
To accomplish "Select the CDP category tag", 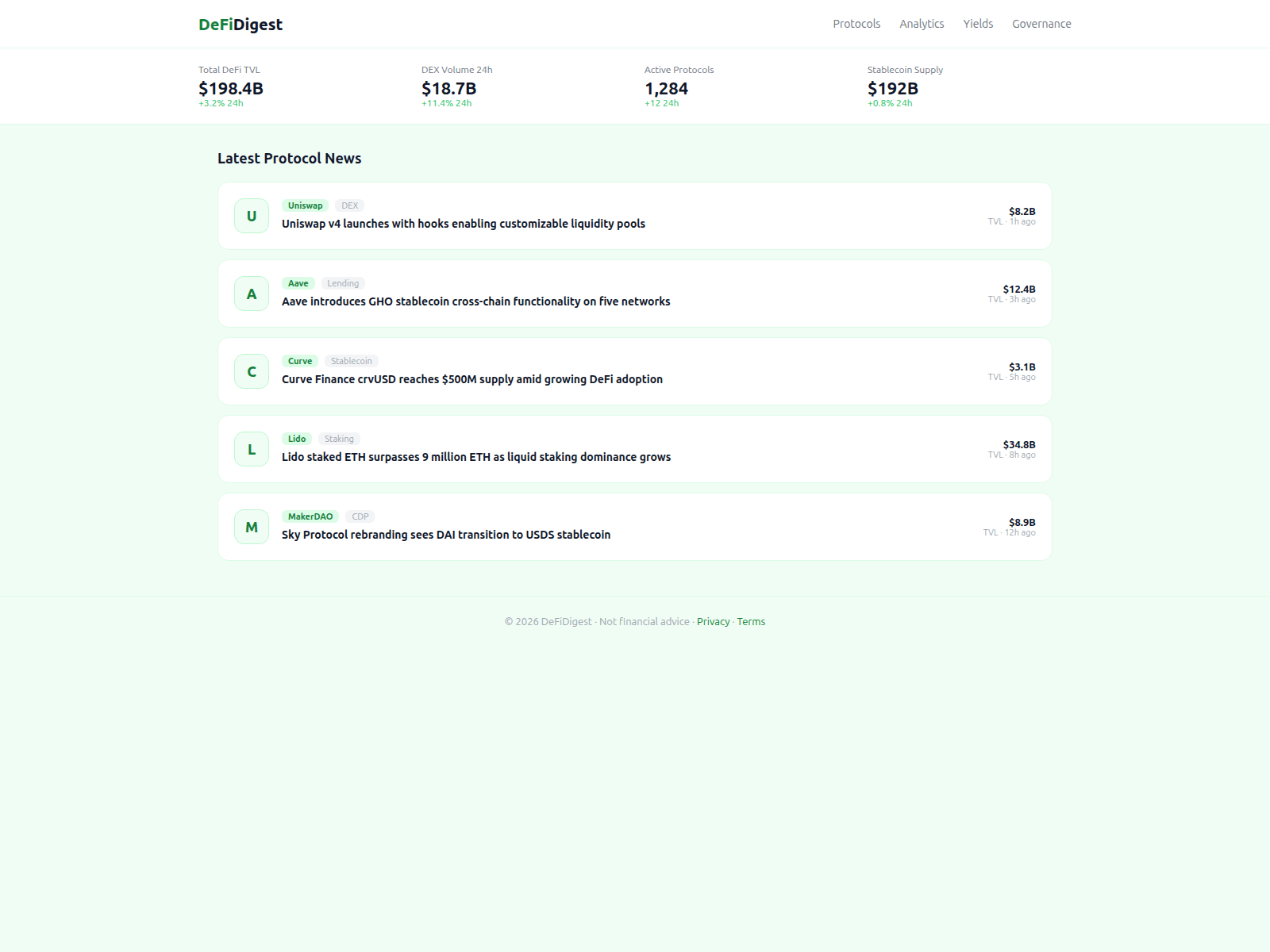I will click(360, 516).
